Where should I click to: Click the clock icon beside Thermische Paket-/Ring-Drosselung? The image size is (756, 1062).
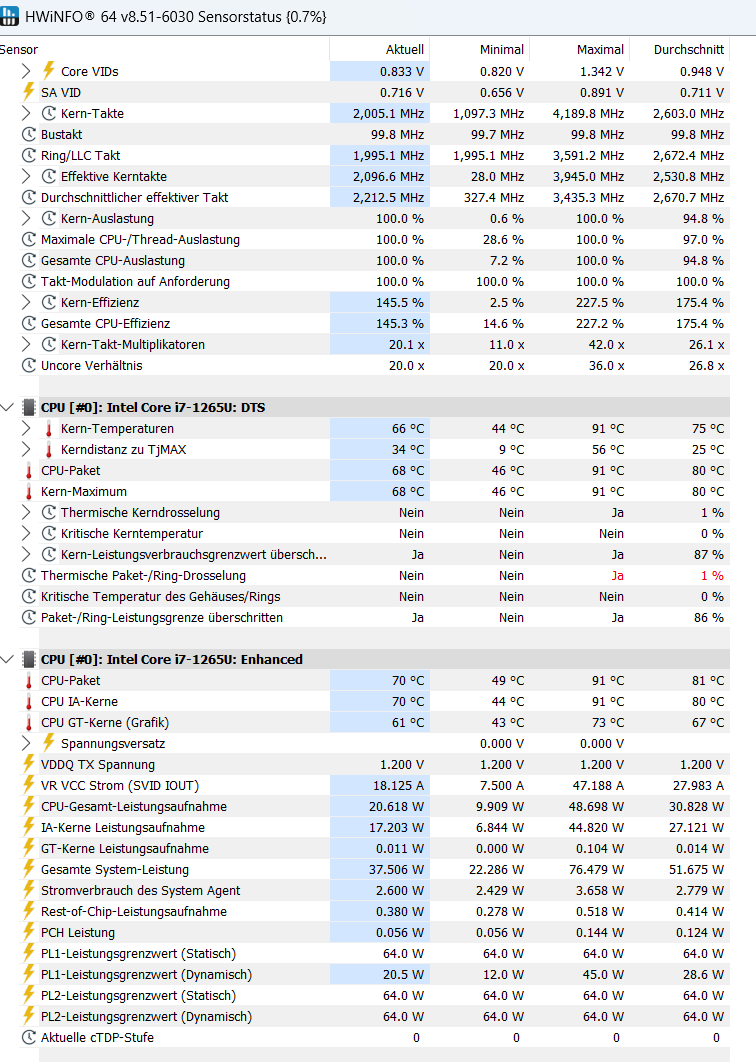[28, 575]
